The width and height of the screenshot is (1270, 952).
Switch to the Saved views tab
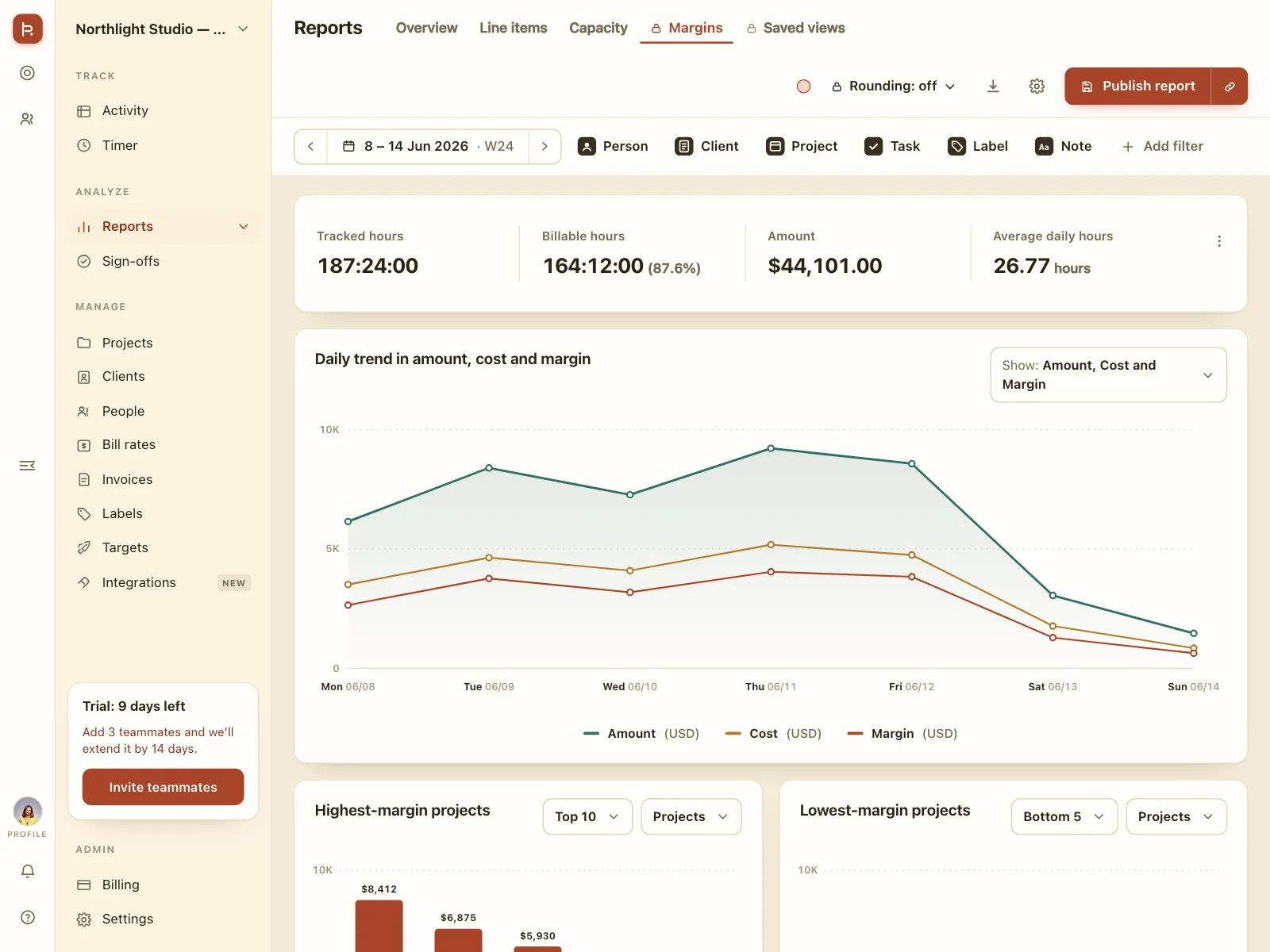click(795, 29)
